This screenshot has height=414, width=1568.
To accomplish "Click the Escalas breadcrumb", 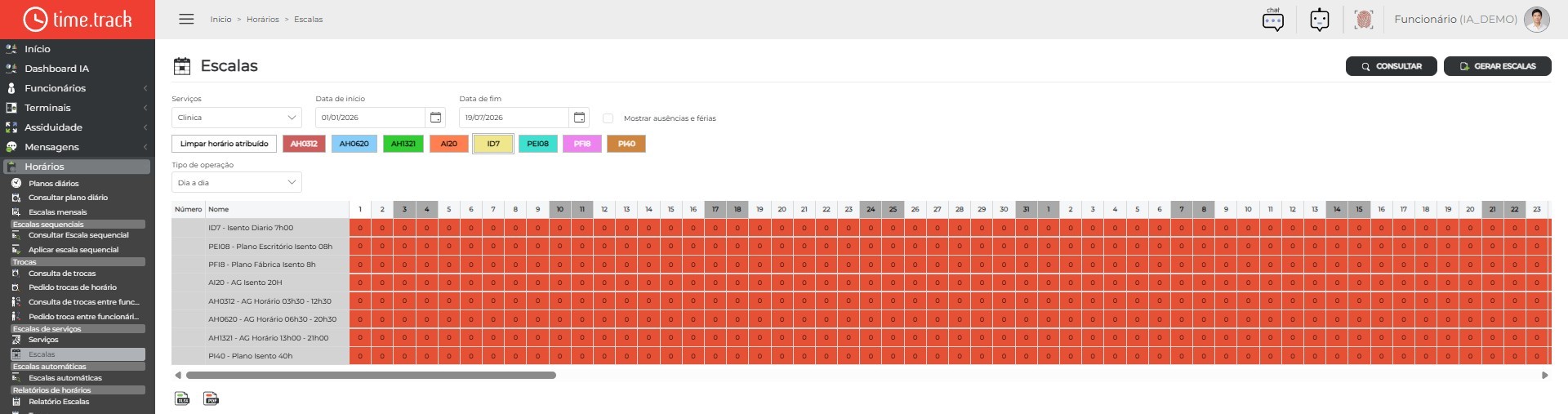I will coord(308,20).
